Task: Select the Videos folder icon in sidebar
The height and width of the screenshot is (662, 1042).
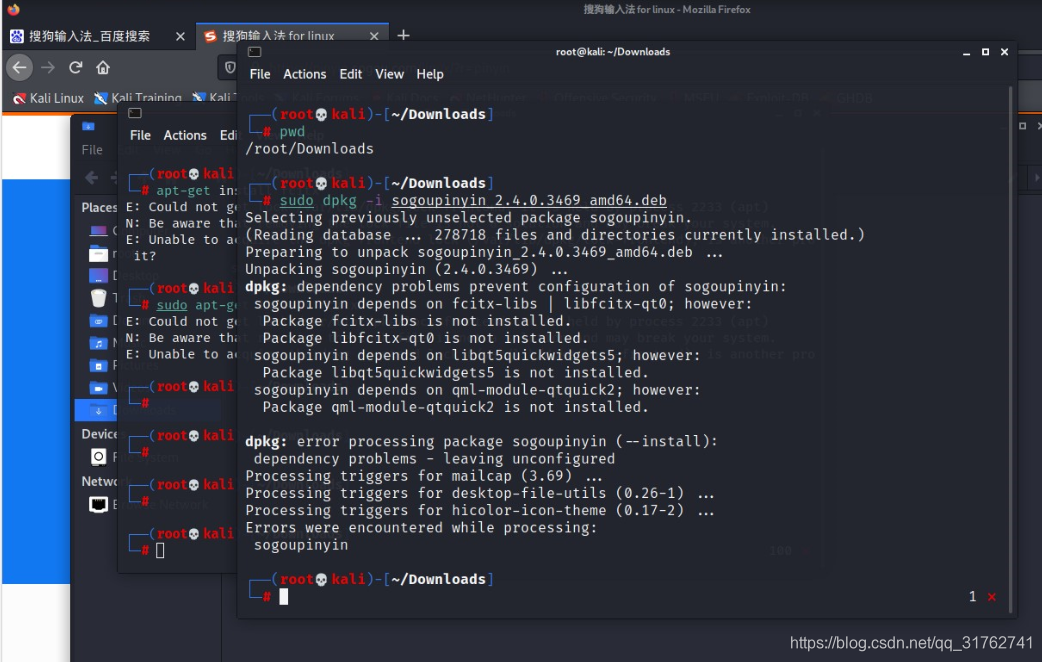Action: (x=98, y=387)
